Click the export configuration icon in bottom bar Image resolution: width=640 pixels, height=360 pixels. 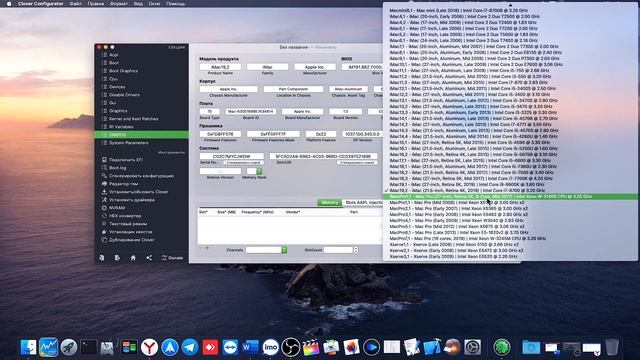click(117, 258)
